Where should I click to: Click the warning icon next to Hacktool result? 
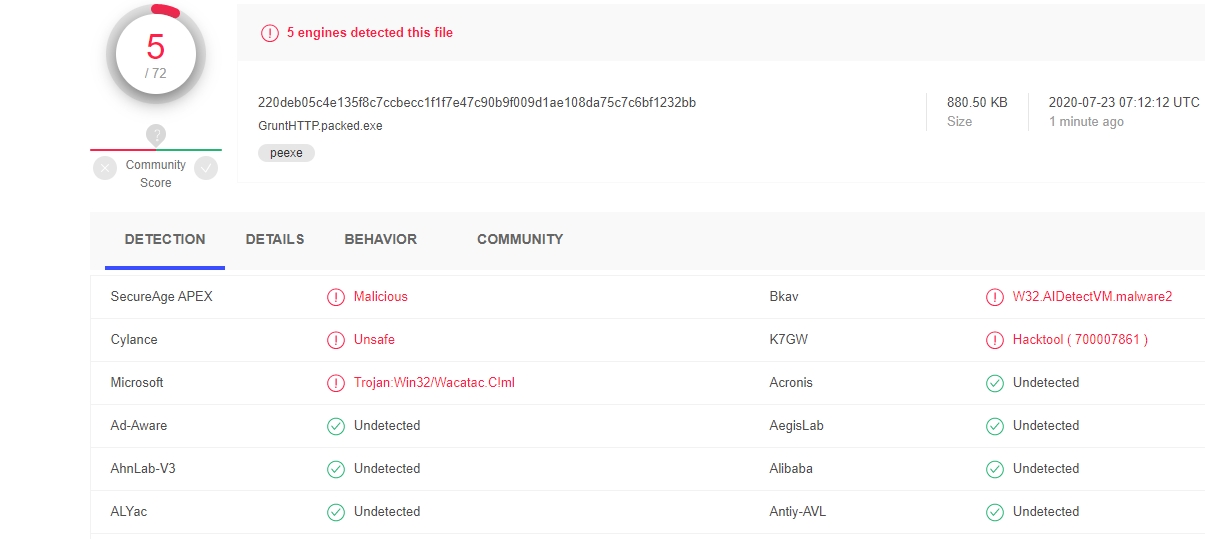[995, 340]
